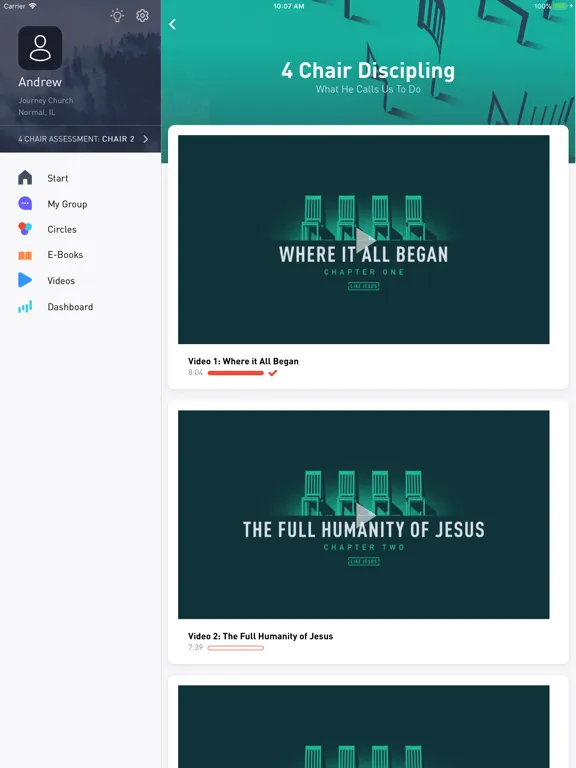Click the Circles colored dots icon
Screen dimensions: 576x768
25,229
